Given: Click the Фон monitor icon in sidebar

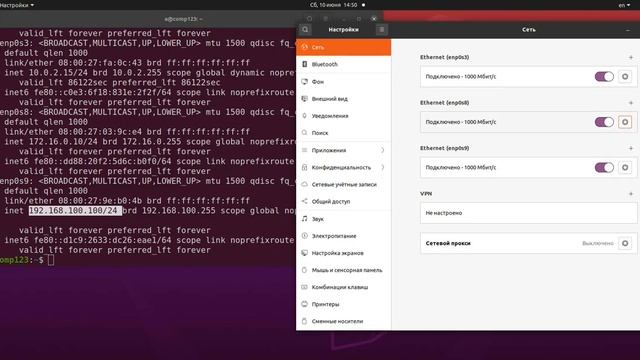Looking at the screenshot, I should click(x=304, y=82).
